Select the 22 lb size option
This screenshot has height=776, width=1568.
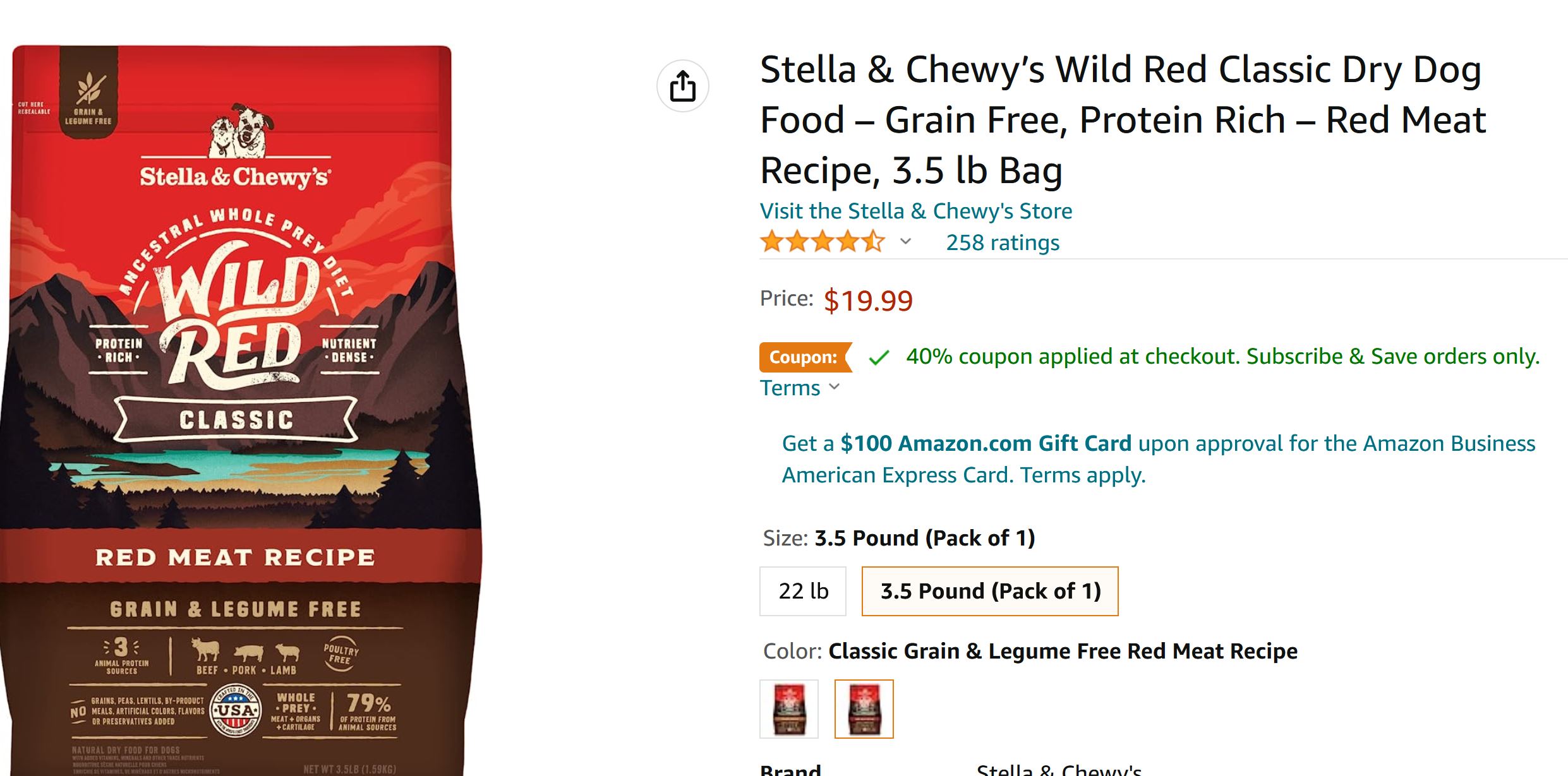point(802,591)
